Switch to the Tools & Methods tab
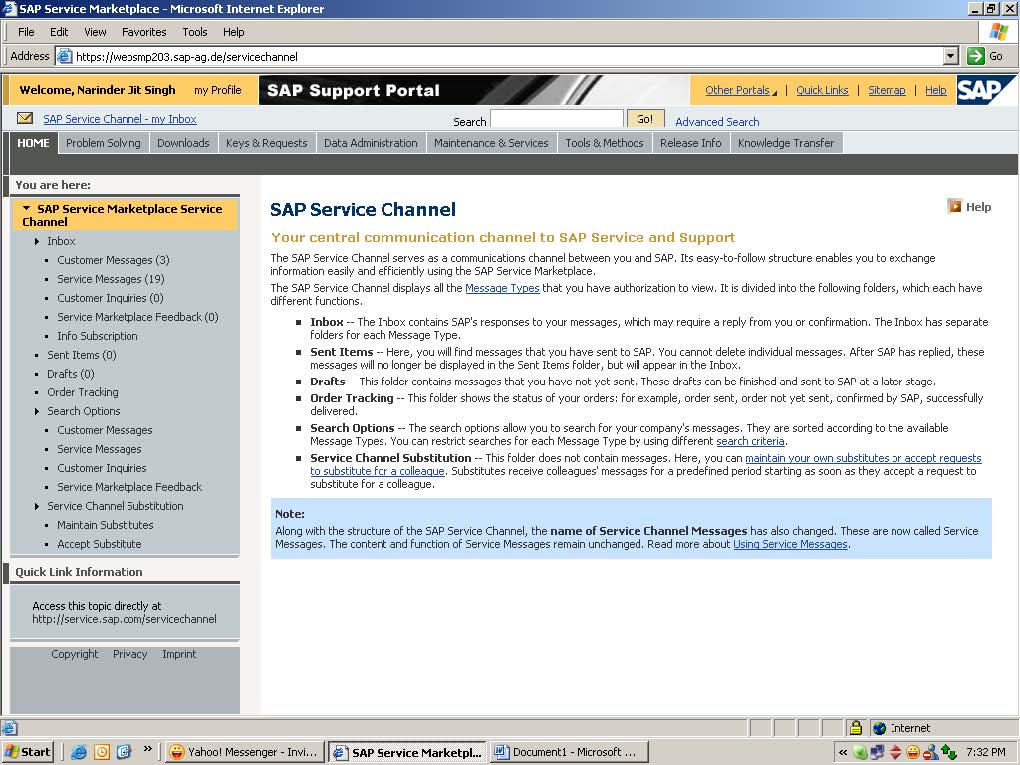Viewport: 1020px width, 765px height. [604, 143]
